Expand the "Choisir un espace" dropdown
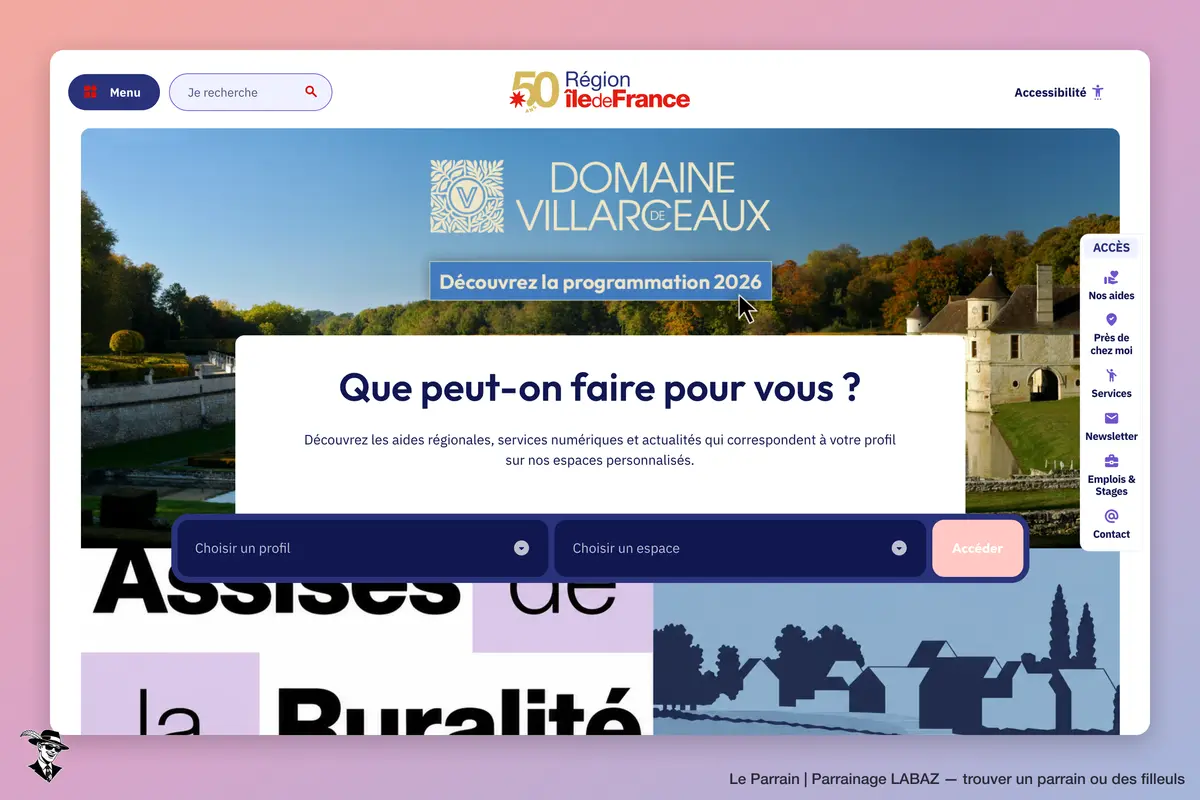The image size is (1200, 800). pos(740,548)
